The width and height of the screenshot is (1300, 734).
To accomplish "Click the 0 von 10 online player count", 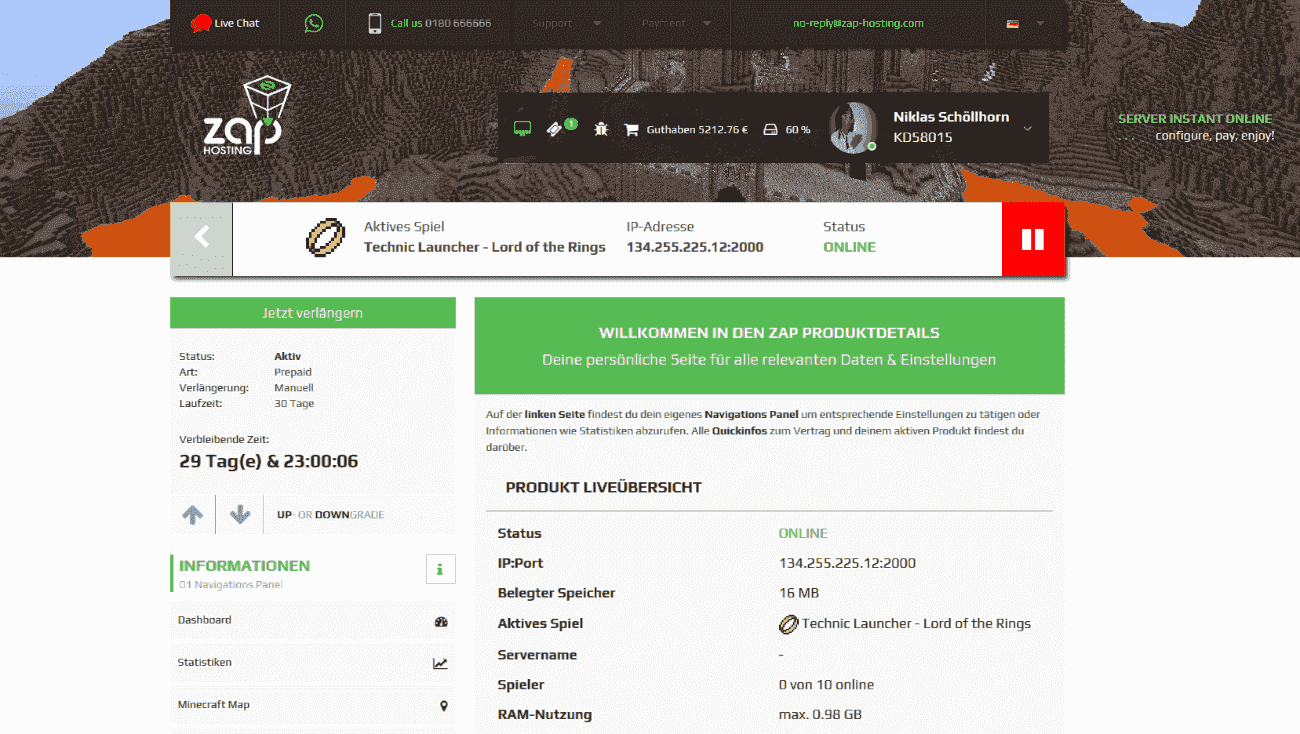I will [826, 685].
